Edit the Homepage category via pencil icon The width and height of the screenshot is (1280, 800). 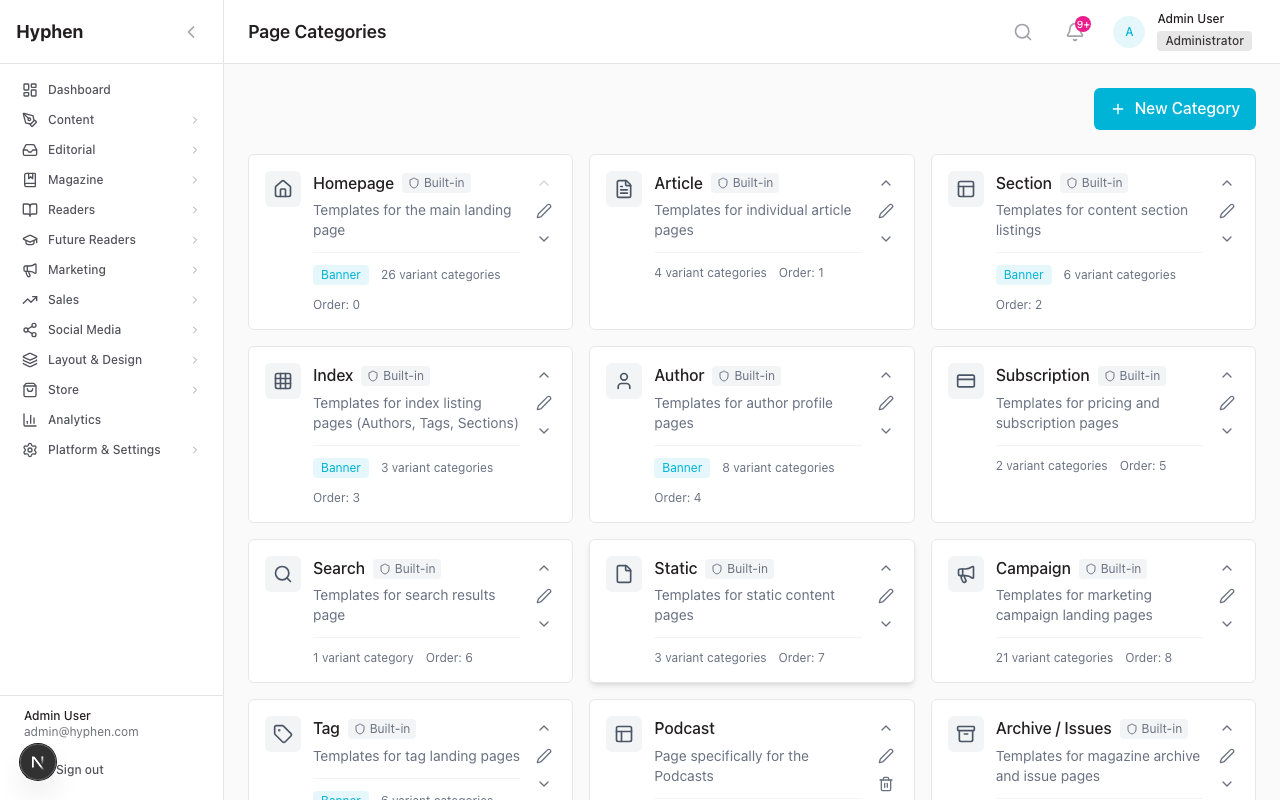click(x=544, y=210)
